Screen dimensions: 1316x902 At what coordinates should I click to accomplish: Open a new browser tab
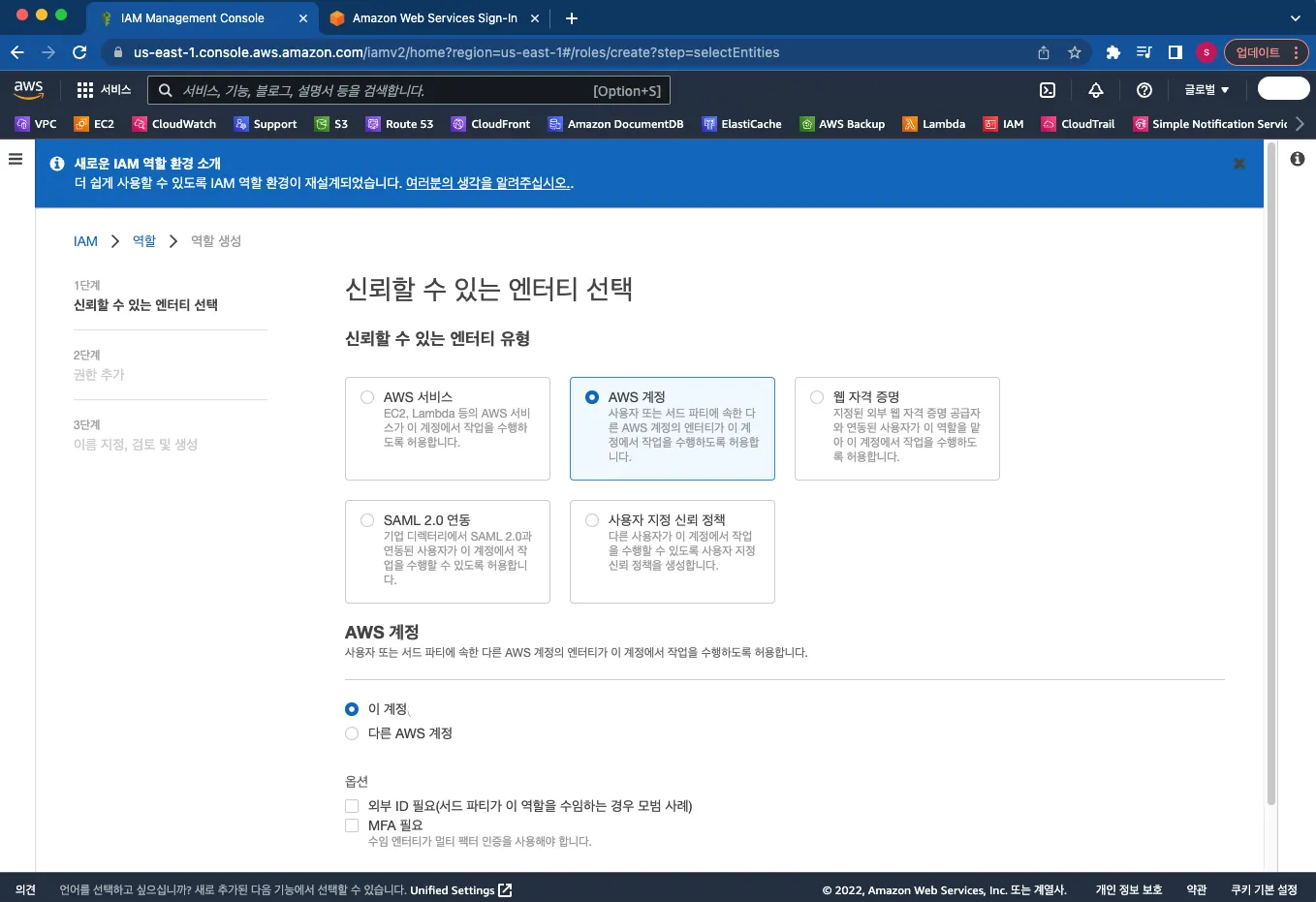point(572,17)
